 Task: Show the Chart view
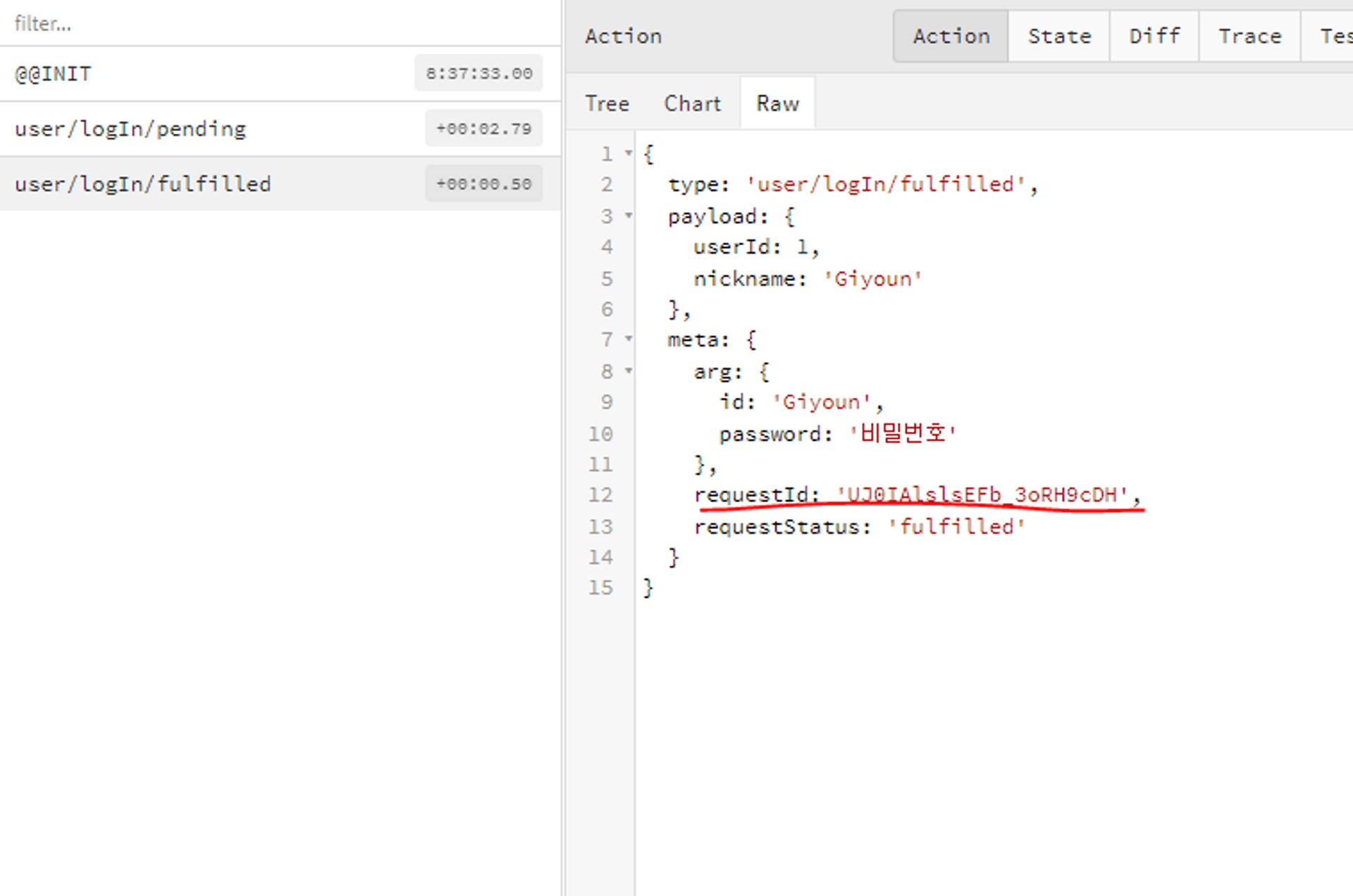tap(692, 104)
